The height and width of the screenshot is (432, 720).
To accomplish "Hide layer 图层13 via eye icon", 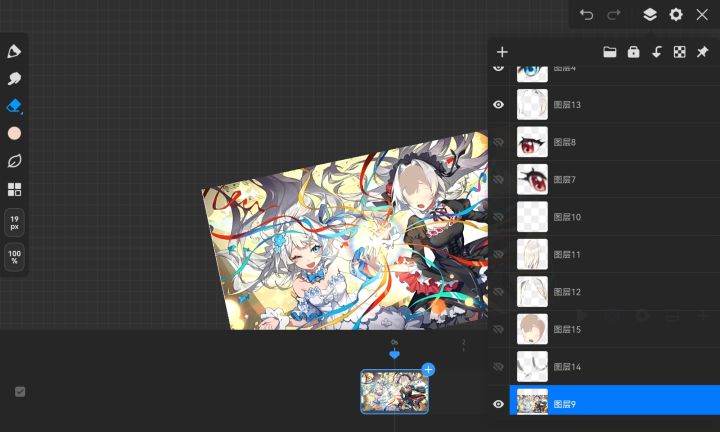I will (498, 105).
